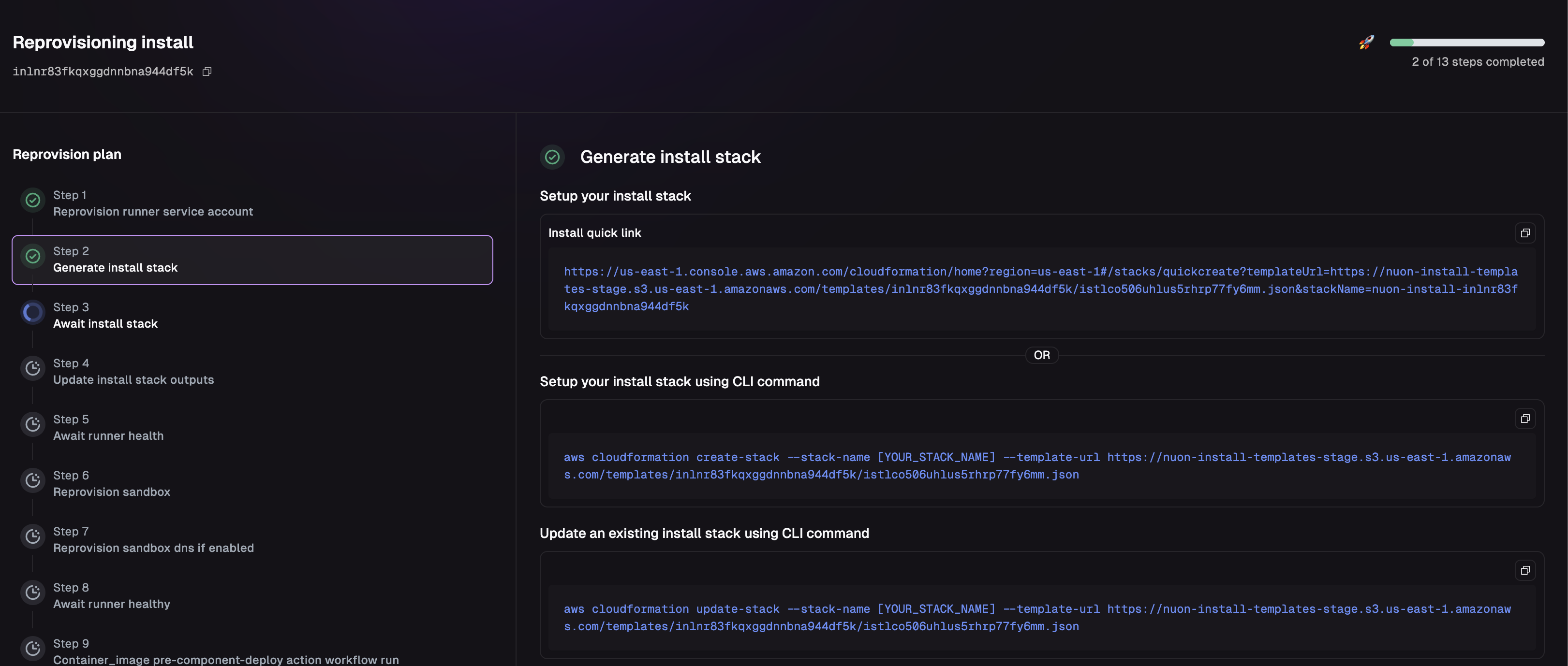Click Step 7 pending clock icon
1568x666 pixels.
click(33, 536)
